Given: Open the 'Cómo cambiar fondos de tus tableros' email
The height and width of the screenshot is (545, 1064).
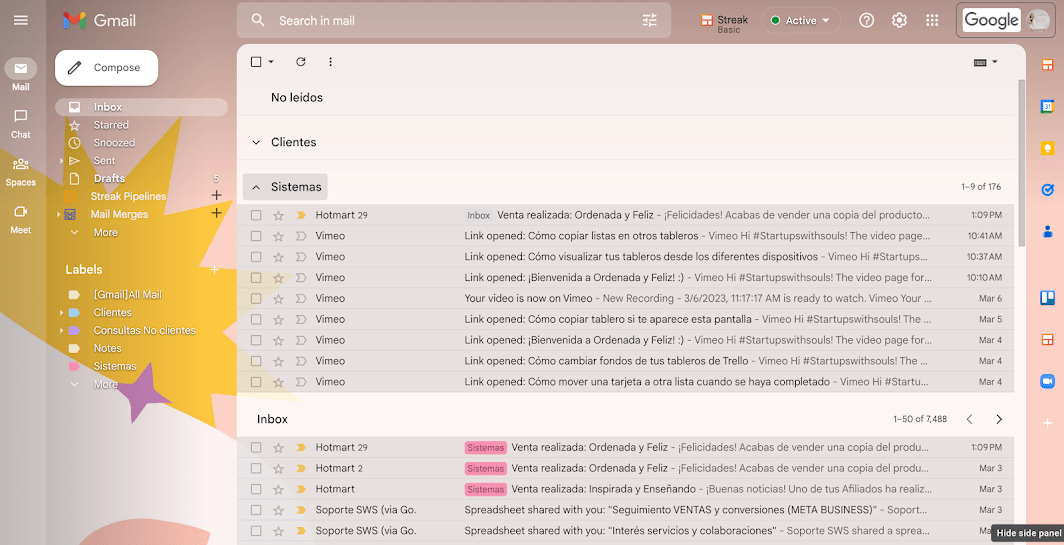Looking at the screenshot, I should (x=625, y=361).
